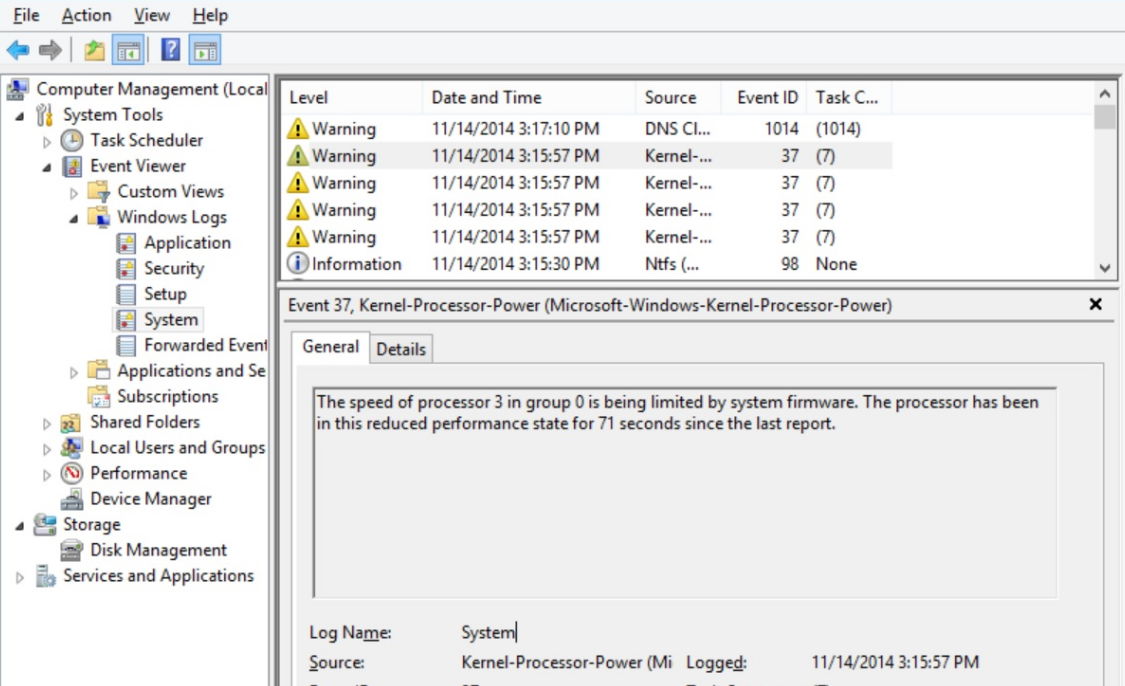
Task: Collapse the System Tools node
Action: coord(19,116)
